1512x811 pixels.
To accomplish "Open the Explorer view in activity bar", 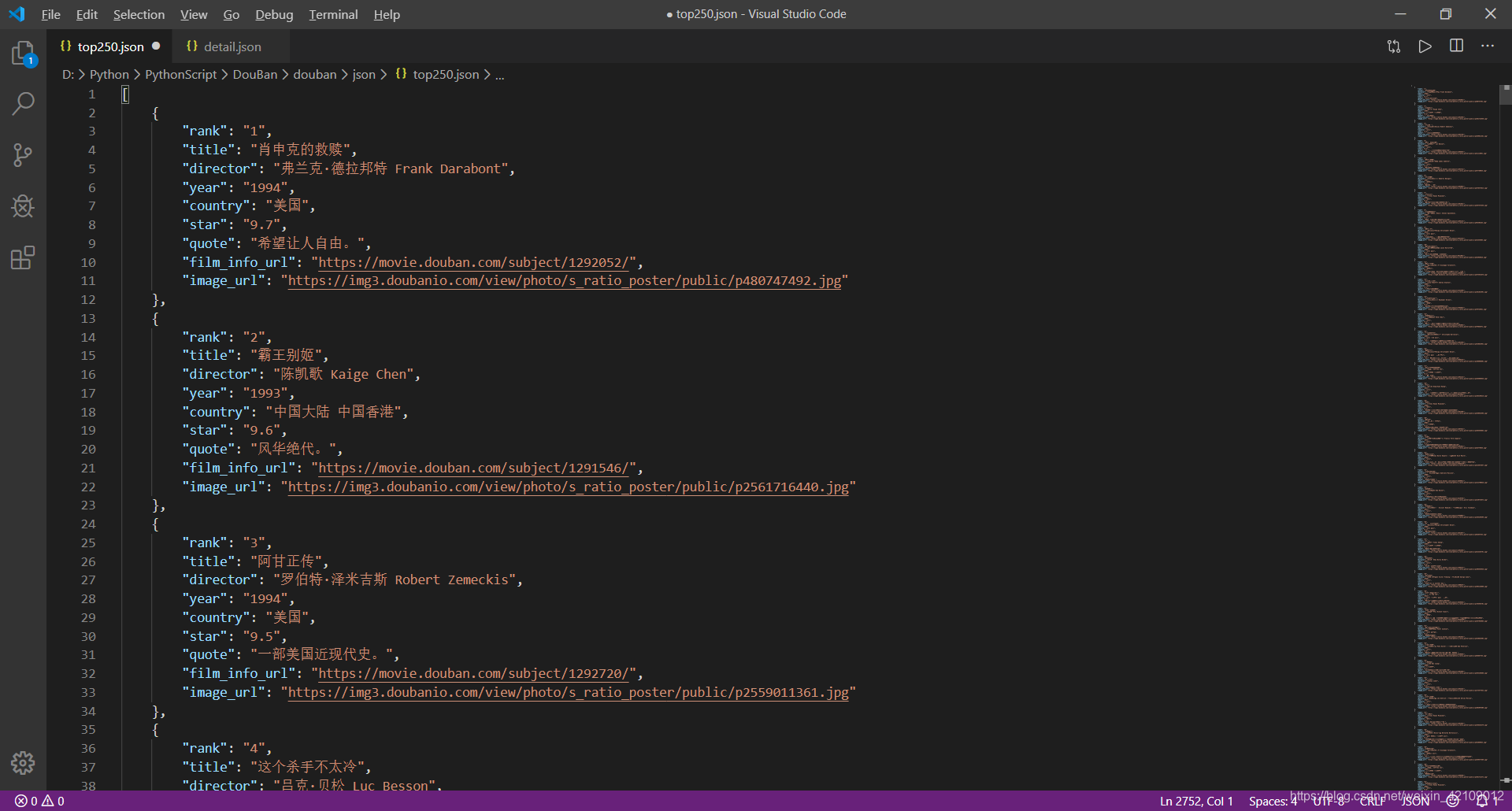I will (x=23, y=54).
